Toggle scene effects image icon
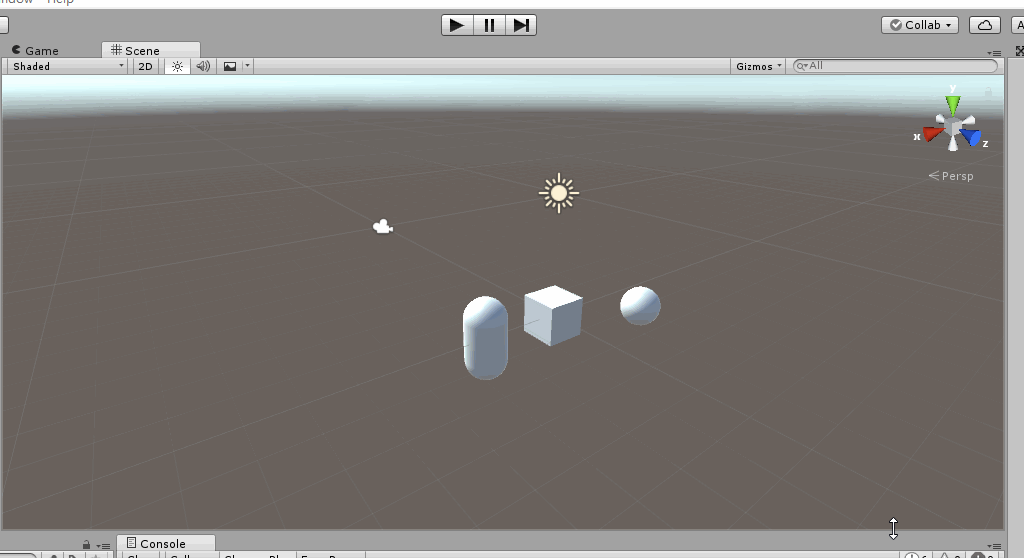The image size is (1024, 558). coord(230,66)
